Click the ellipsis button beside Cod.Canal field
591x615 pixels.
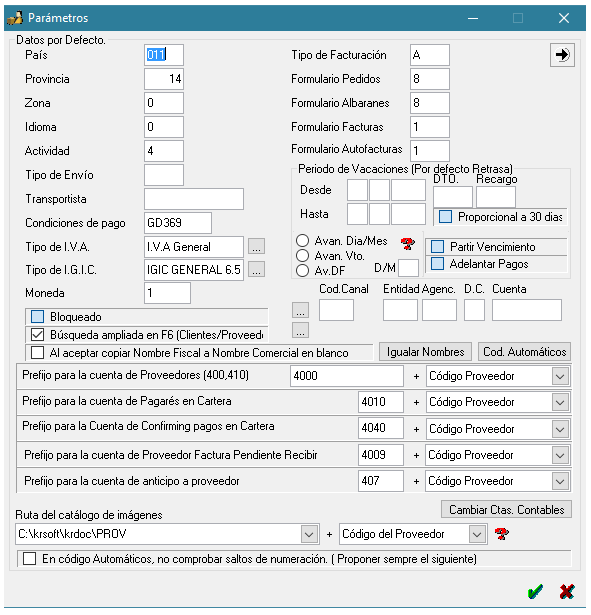click(300, 310)
